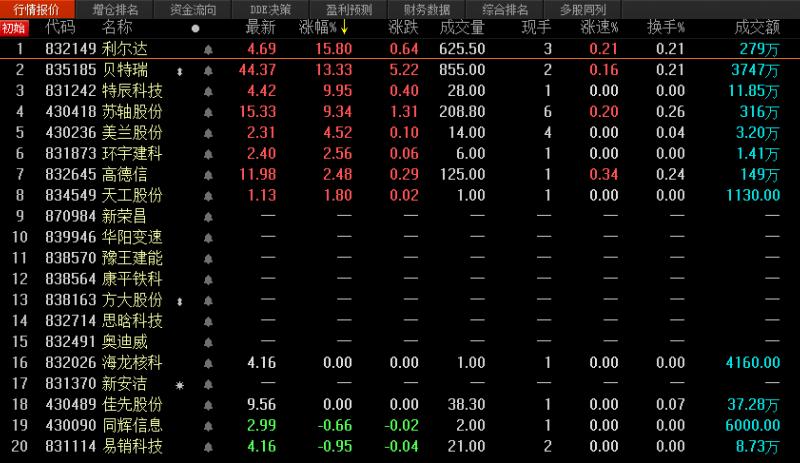Switch to the 综合排名 tab
This screenshot has height=463, width=800.
[x=505, y=9]
